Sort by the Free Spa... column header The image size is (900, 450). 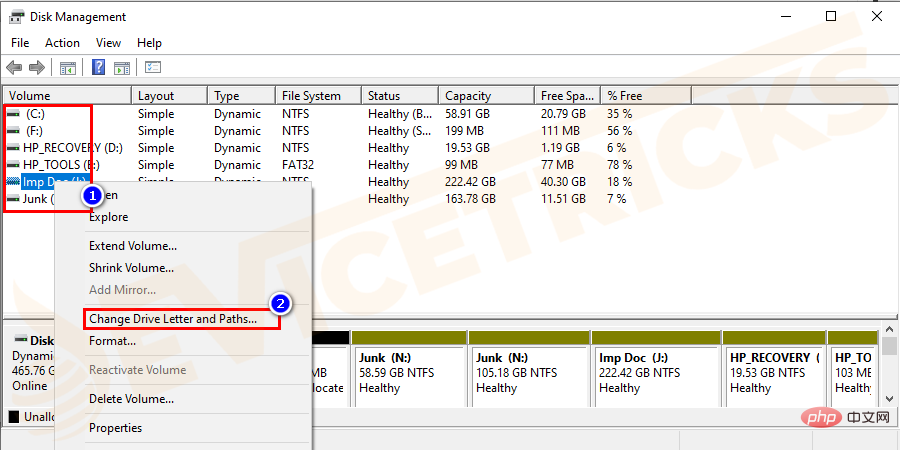click(568, 96)
